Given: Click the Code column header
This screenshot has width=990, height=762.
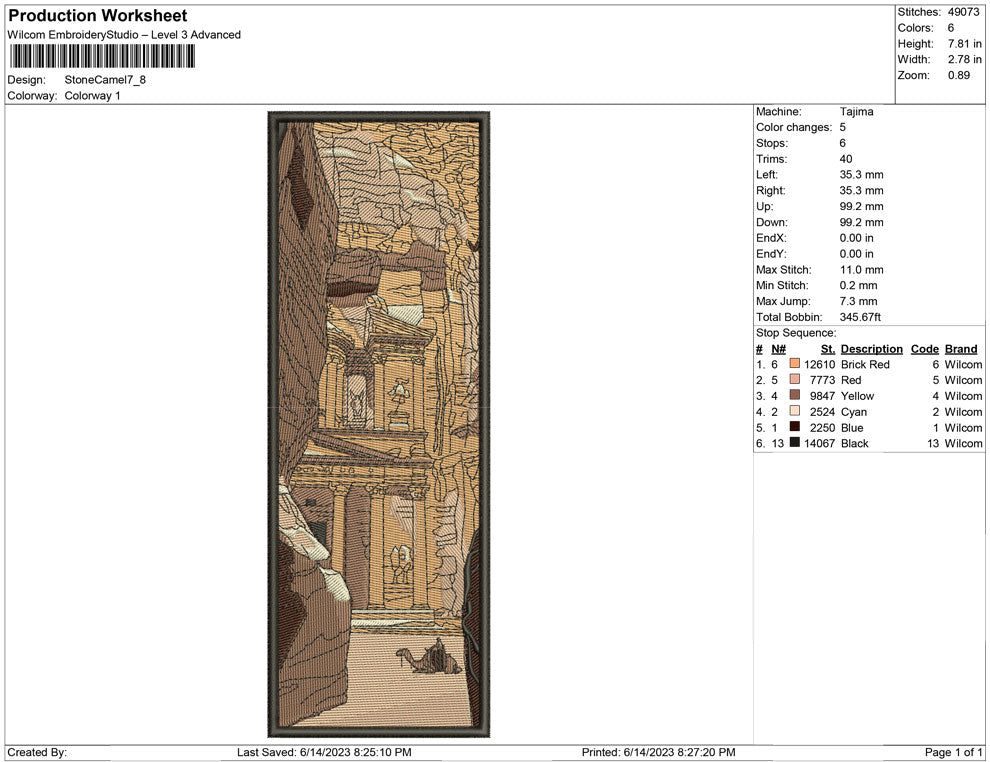Looking at the screenshot, I should (x=924, y=349).
